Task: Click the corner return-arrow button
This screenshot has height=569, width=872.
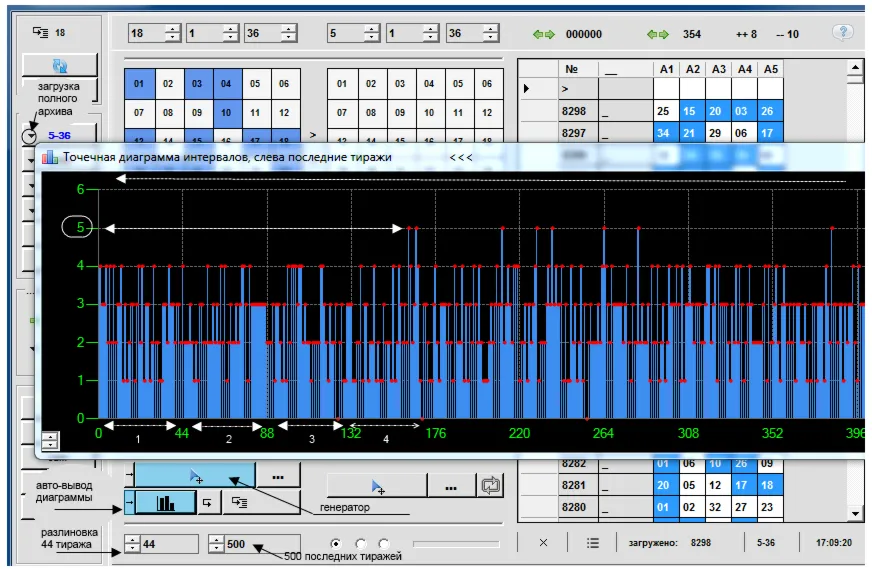Action: [x=207, y=503]
